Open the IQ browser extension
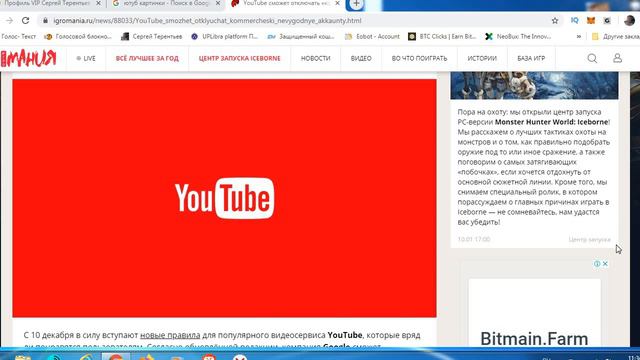Screen dimensions: 640x360 575,20
